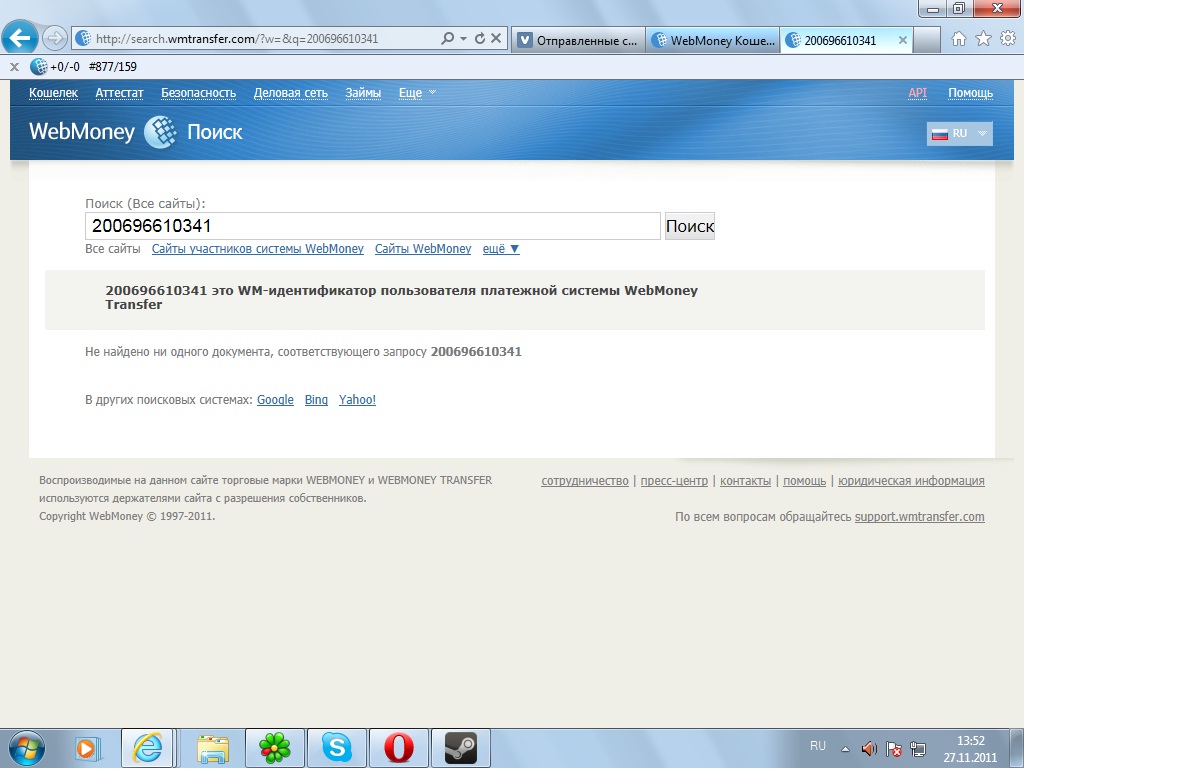Screen dimensions: 1200x772
Task: Launch Windows Media Player from taskbar
Action: [x=86, y=748]
